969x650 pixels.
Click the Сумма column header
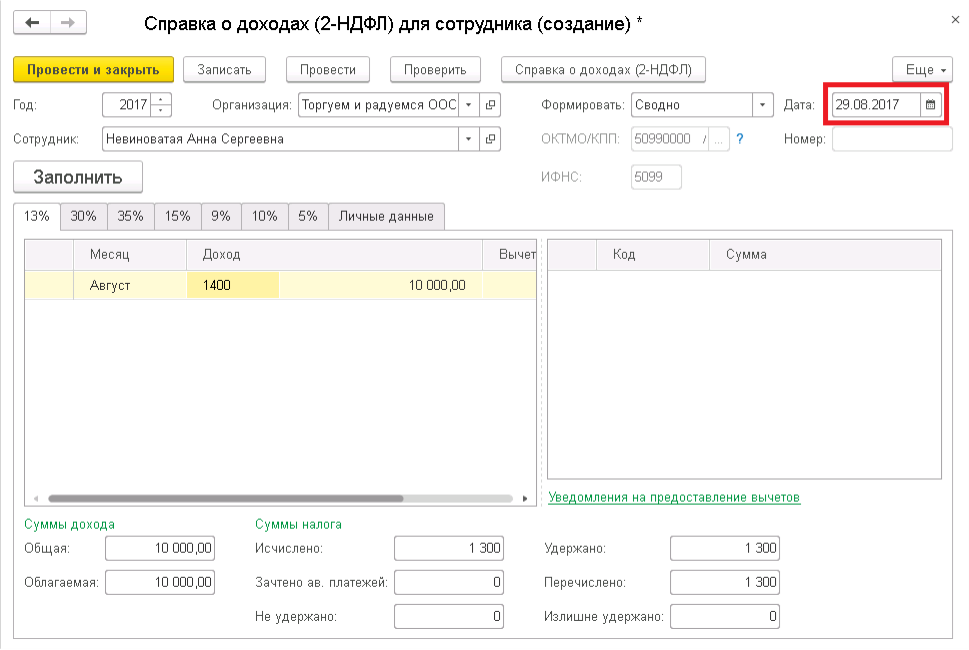pyautogui.click(x=825, y=255)
